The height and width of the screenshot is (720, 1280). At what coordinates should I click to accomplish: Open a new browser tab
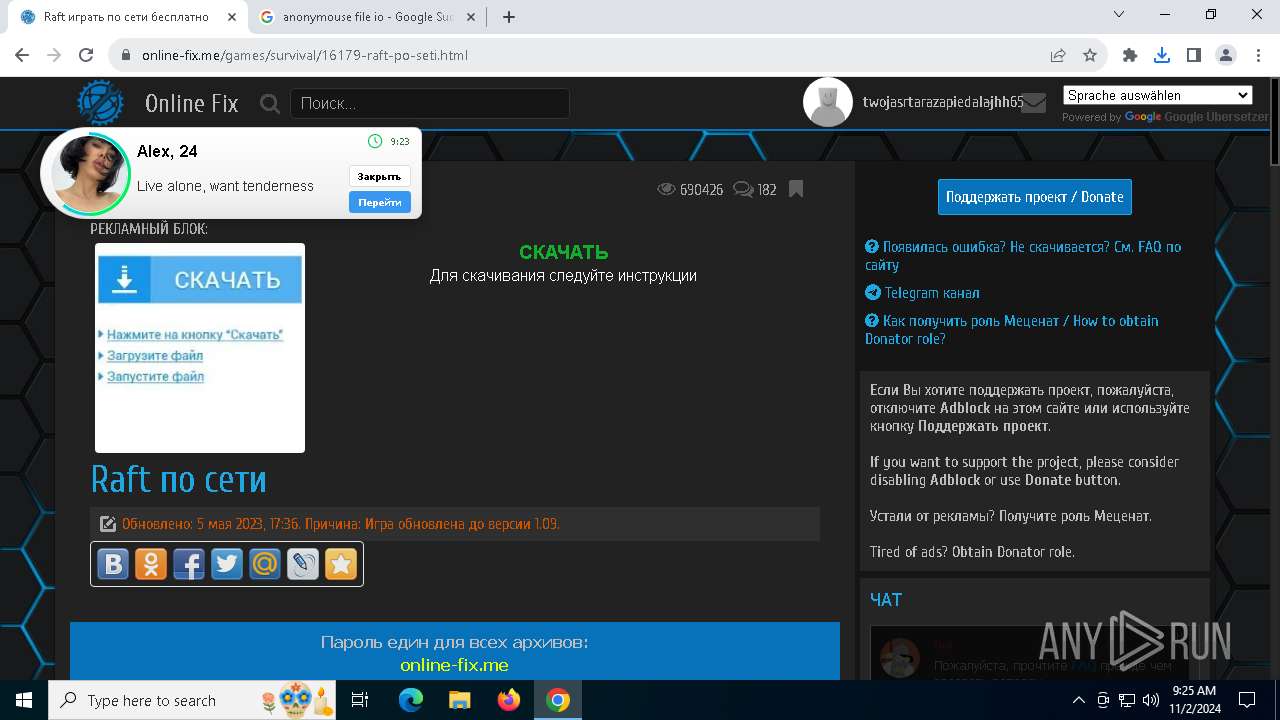click(x=509, y=17)
